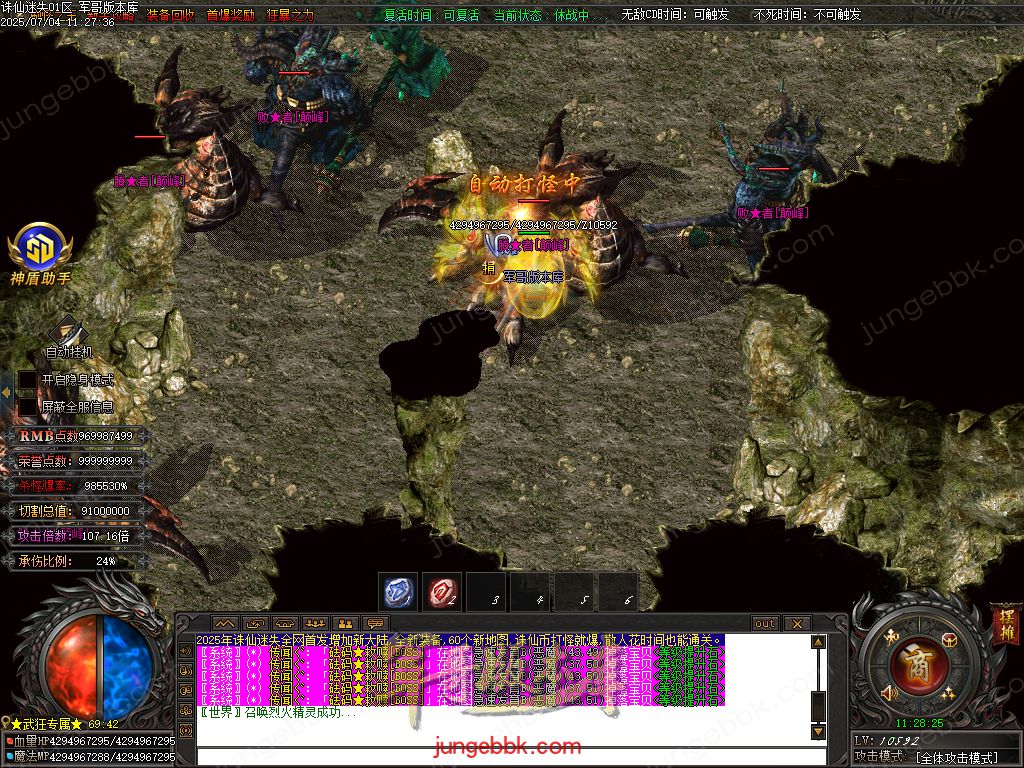Screen dimensions: 1024x768
Task: Click the 武狂专属 69:42 label
Action: pyautogui.click(x=65, y=724)
